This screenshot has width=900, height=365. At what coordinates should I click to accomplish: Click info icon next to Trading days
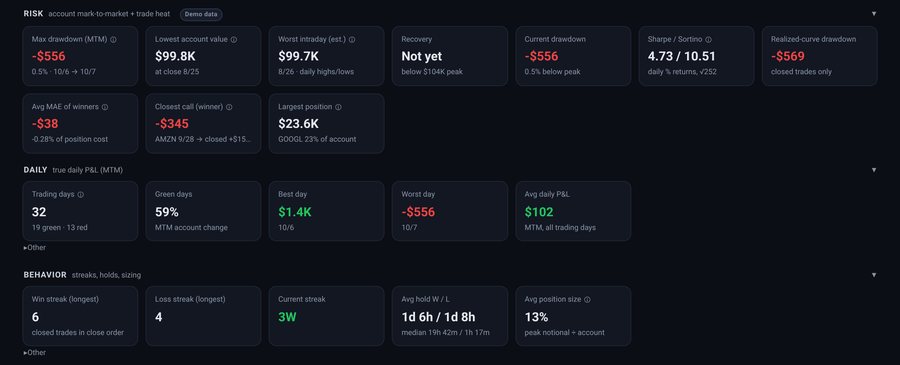click(x=80, y=195)
